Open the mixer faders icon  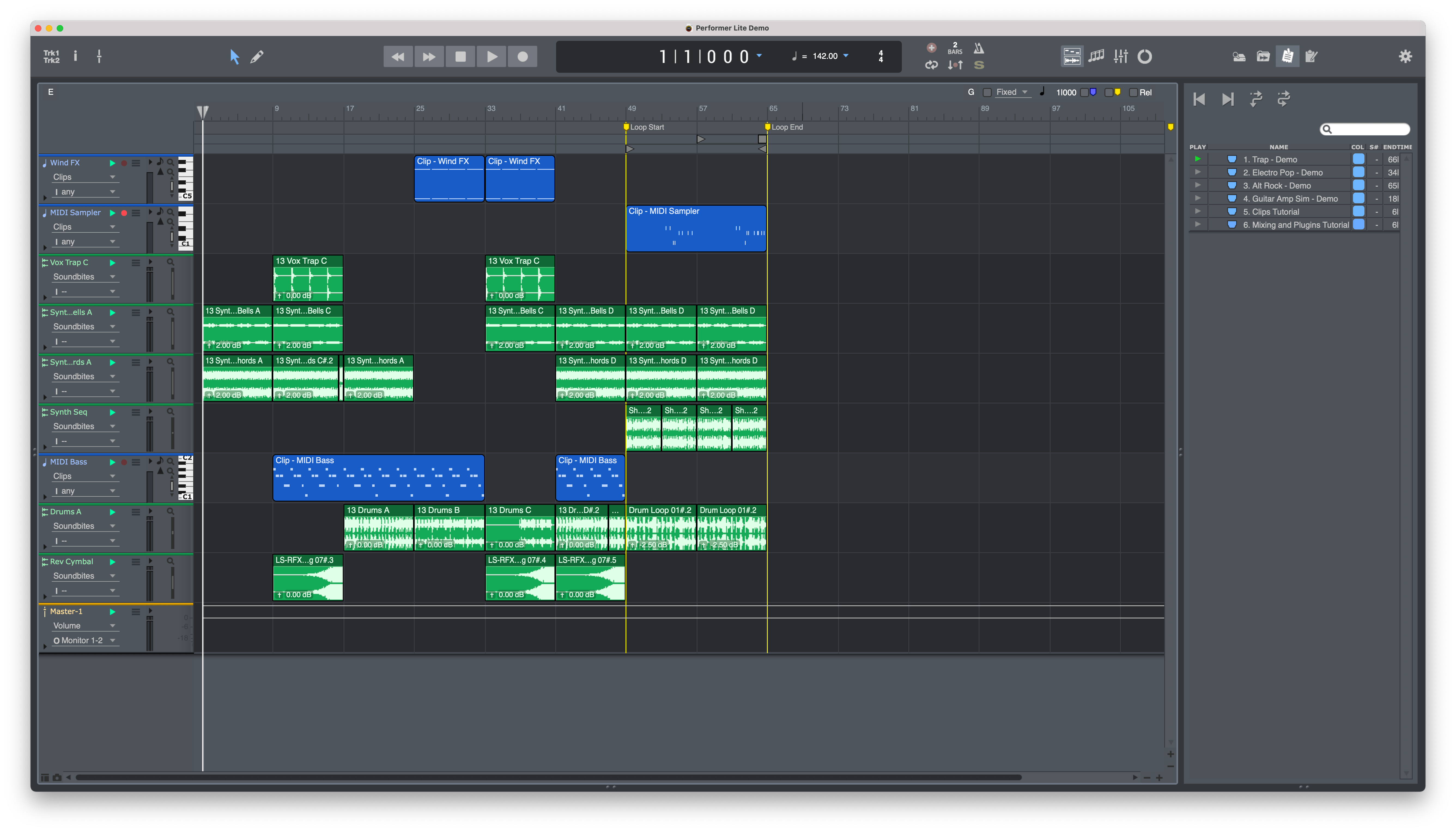(x=1121, y=56)
